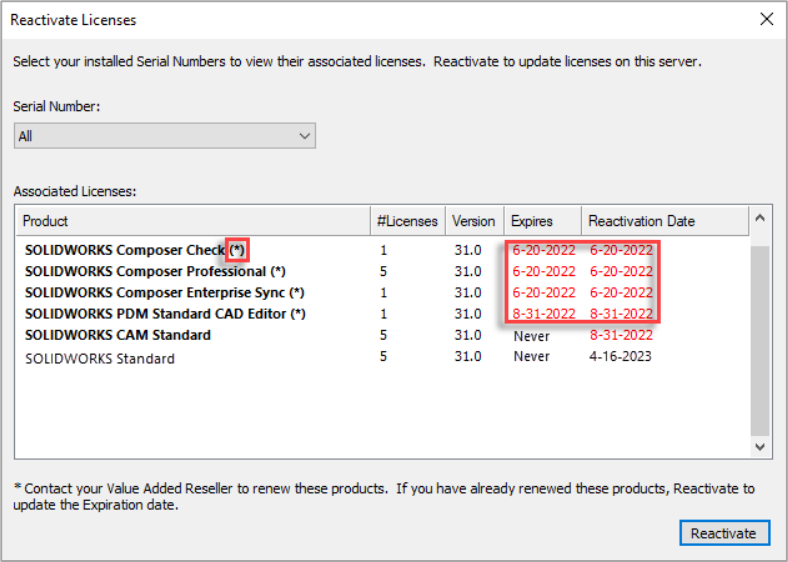The width and height of the screenshot is (788, 562).
Task: Click the scrollbar up arrow
Action: [x=759, y=218]
